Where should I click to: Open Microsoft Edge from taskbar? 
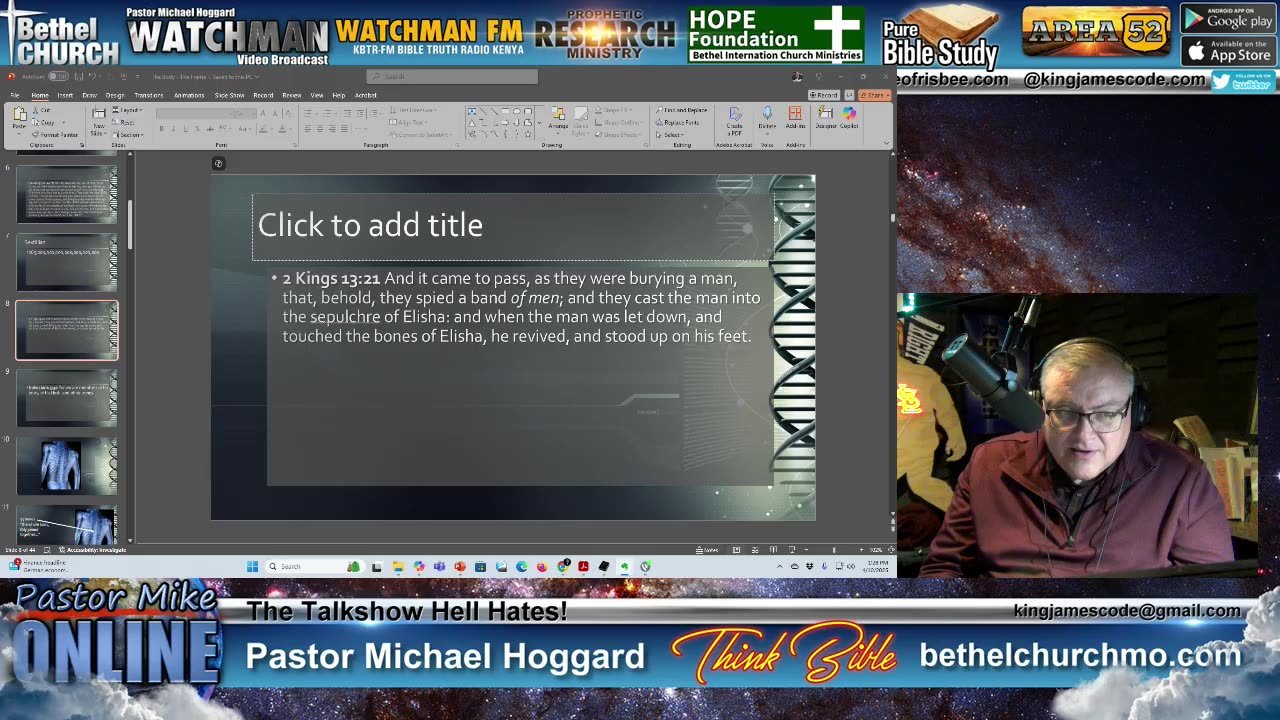521,567
